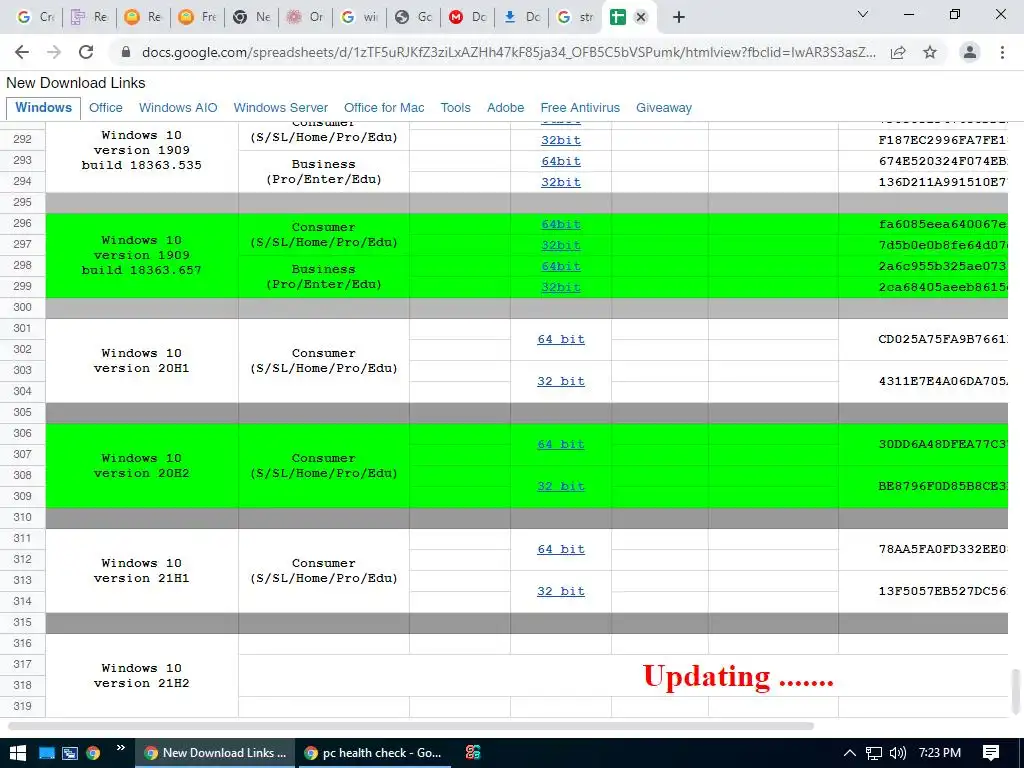Open the tab search chevron
Viewport: 1024px width, 768px height.
tap(863, 14)
